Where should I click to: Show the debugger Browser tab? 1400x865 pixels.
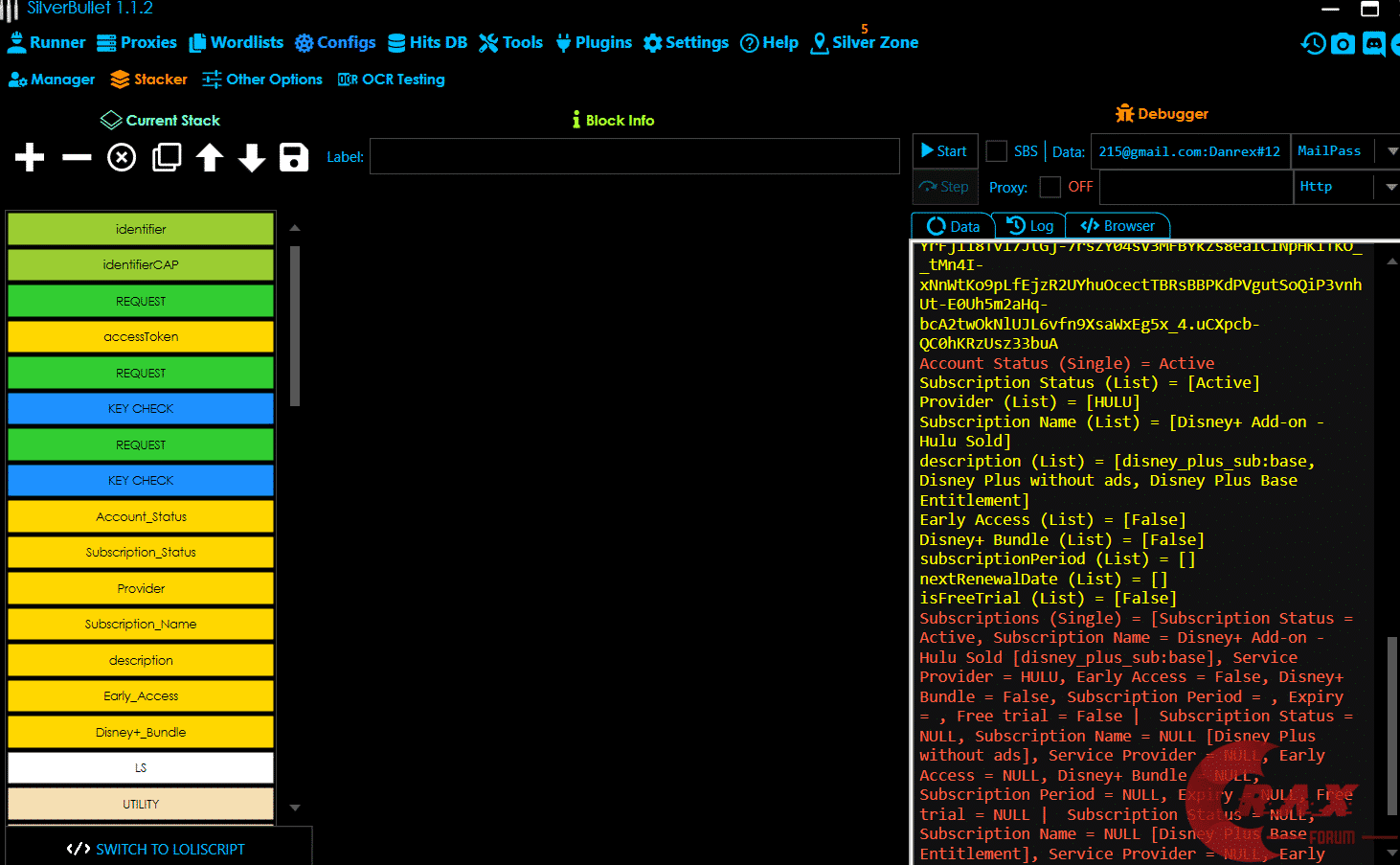(1118, 226)
